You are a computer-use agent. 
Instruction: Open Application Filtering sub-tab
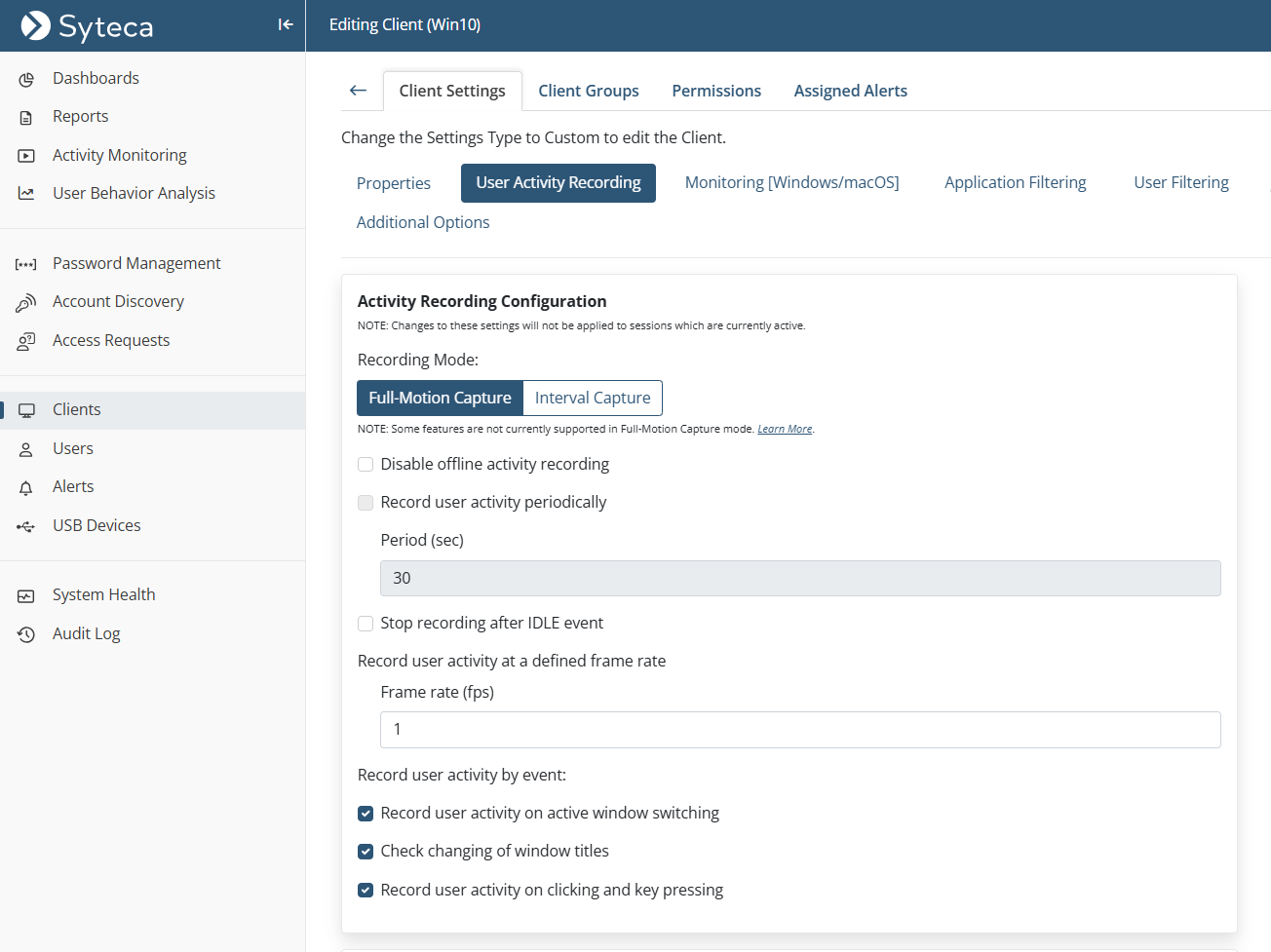click(1016, 182)
